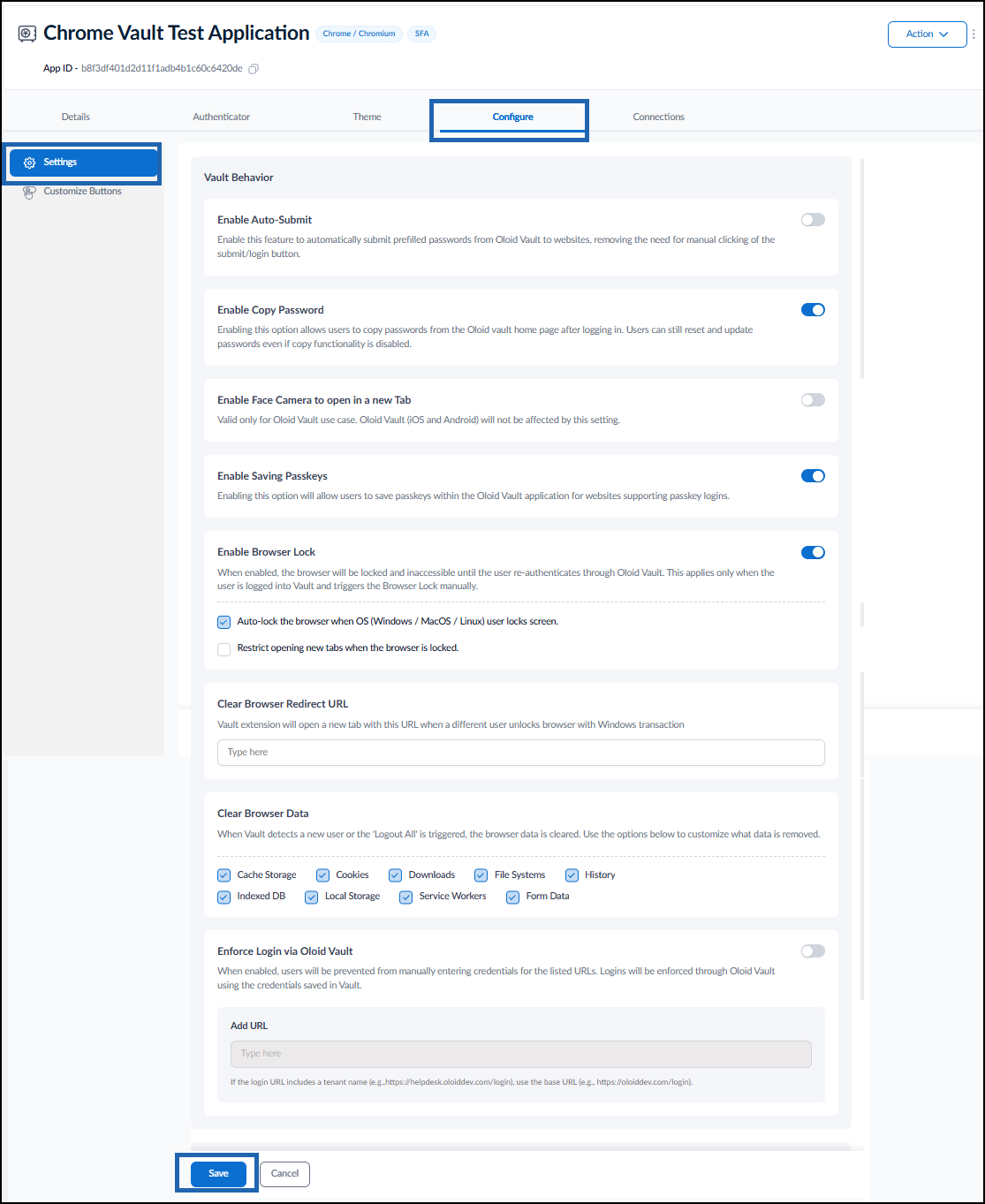985x1204 pixels.
Task: Click the App ID value text
Action: click(162, 69)
